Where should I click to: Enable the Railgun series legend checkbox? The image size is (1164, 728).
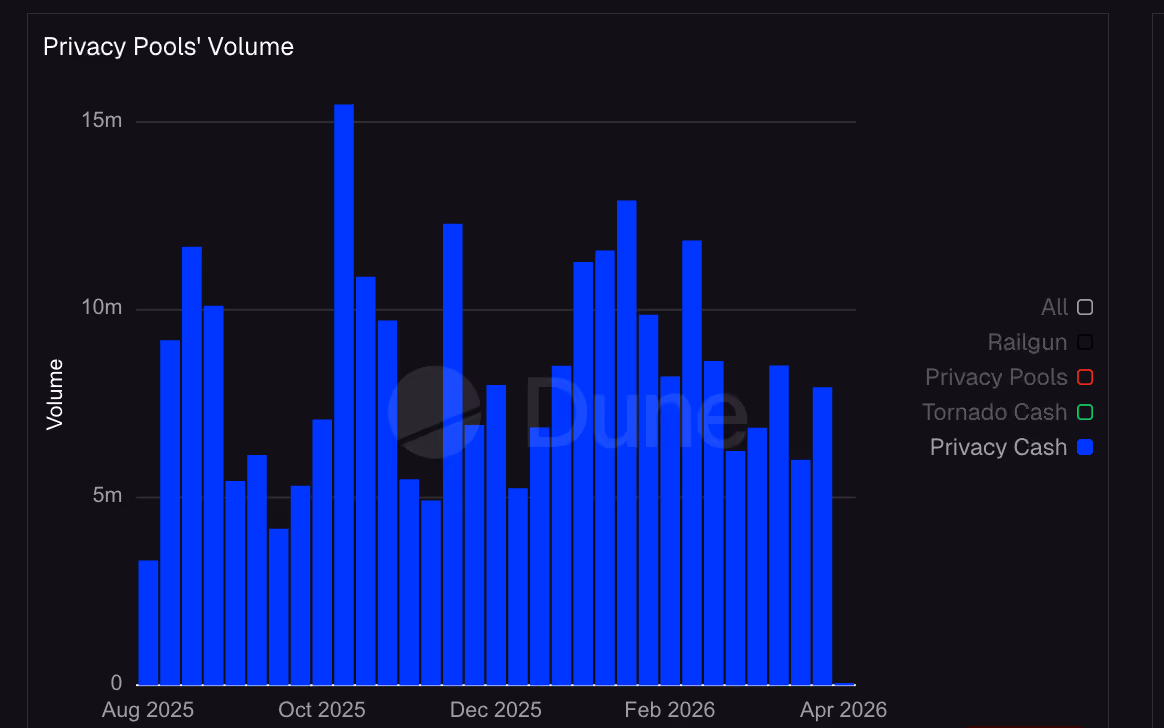(x=1085, y=342)
